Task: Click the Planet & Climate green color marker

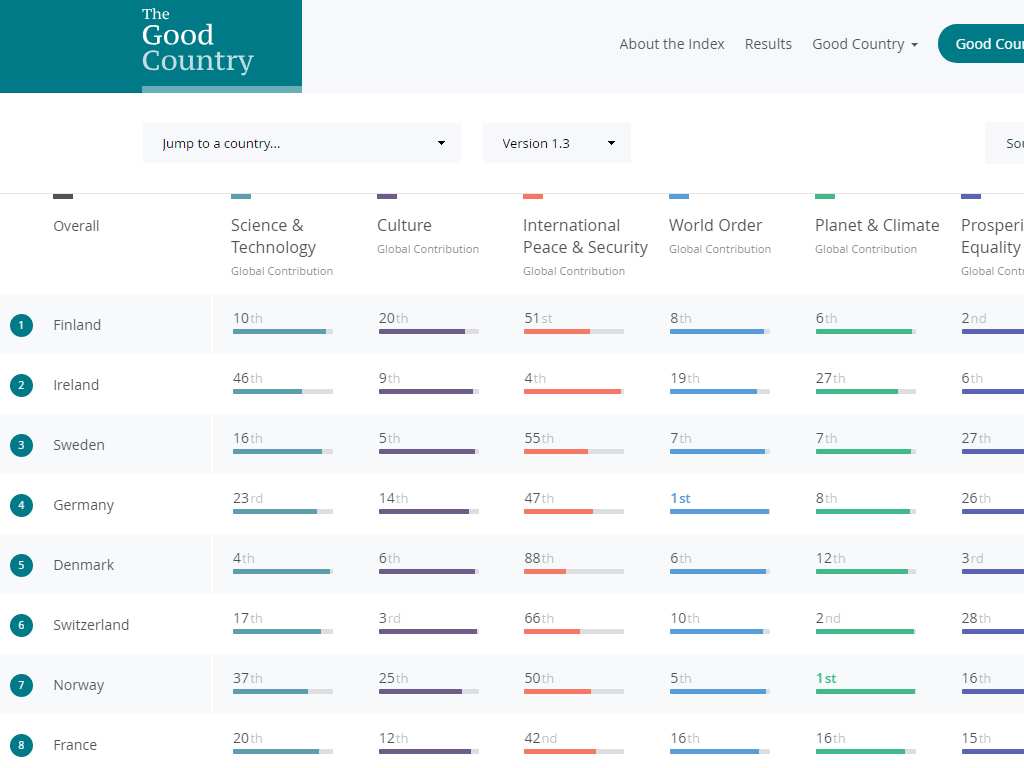Action: point(825,197)
